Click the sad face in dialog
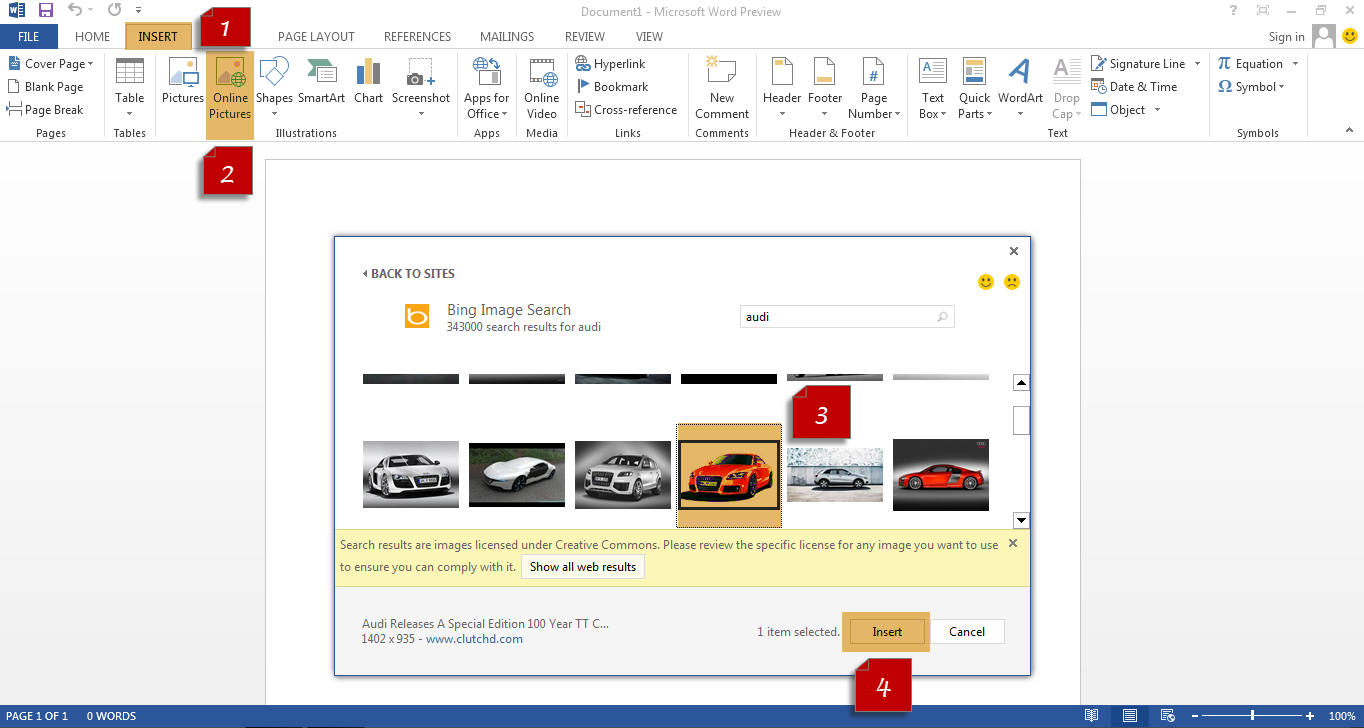The height and width of the screenshot is (728, 1364). pos(1012,282)
